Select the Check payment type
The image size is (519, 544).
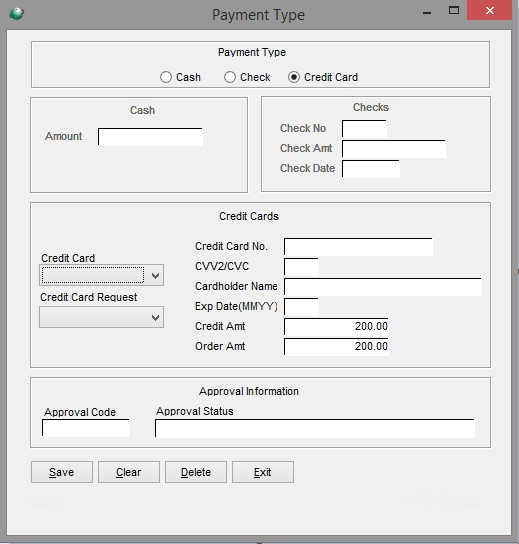(230, 77)
